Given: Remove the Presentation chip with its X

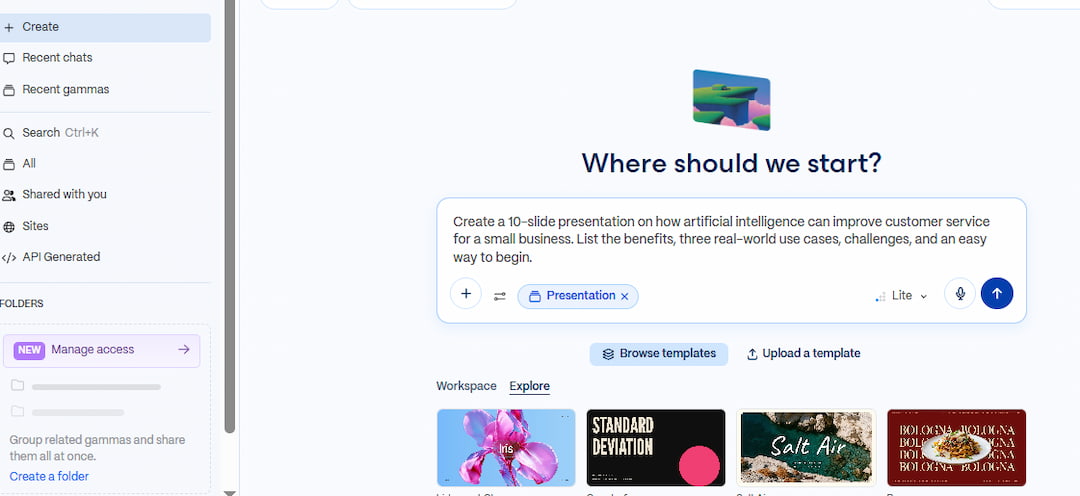Looking at the screenshot, I should (625, 296).
